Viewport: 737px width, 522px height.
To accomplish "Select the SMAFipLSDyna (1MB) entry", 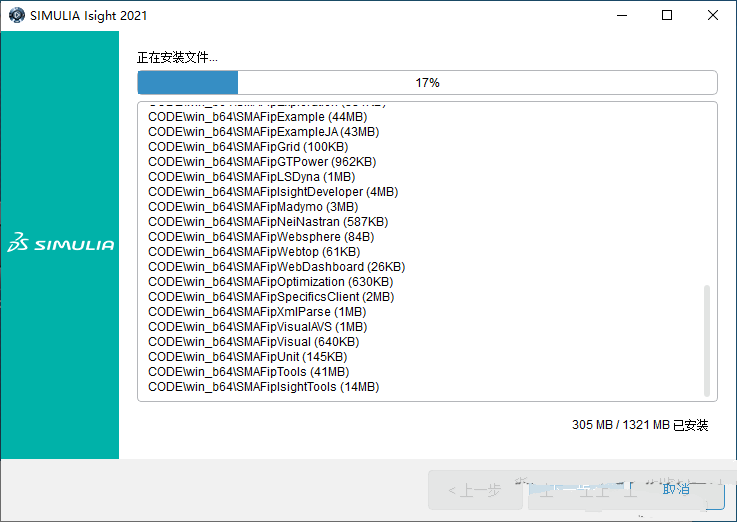I will pos(251,177).
